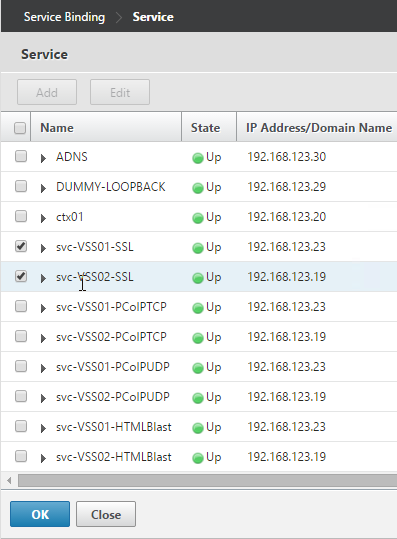Check the svc-VSS01-PCoIPTCP checkbox

pyautogui.click(x=21, y=306)
